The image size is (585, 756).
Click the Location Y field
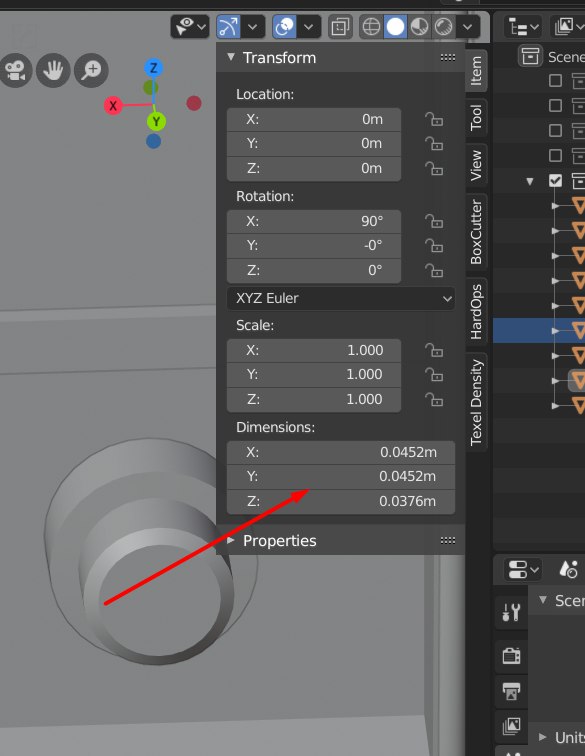(314, 144)
